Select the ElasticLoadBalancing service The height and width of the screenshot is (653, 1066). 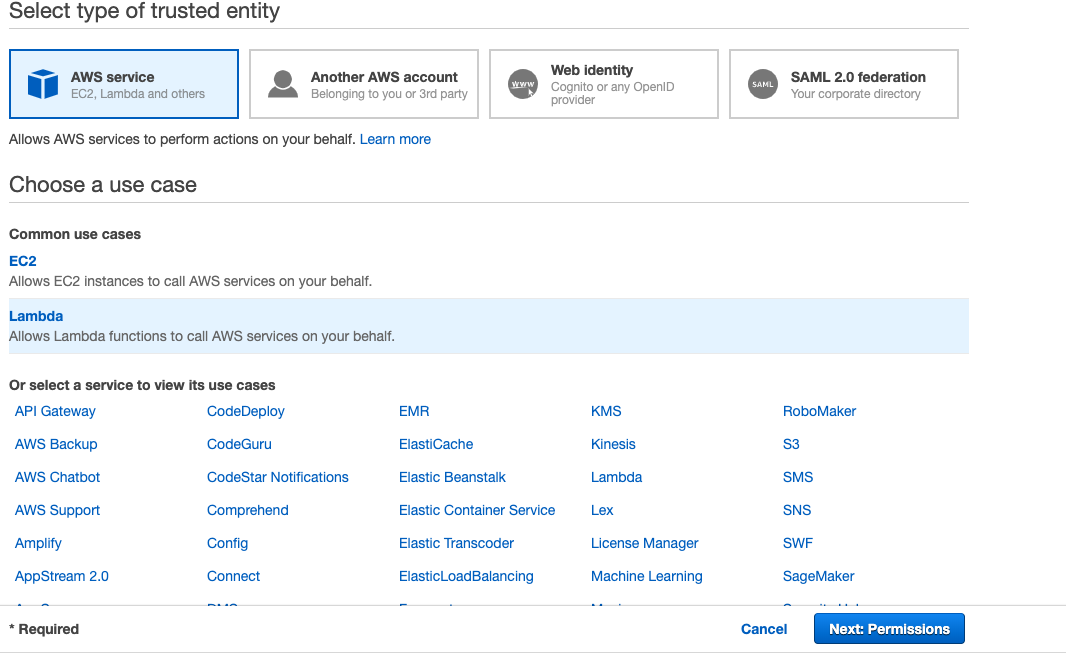(x=466, y=576)
